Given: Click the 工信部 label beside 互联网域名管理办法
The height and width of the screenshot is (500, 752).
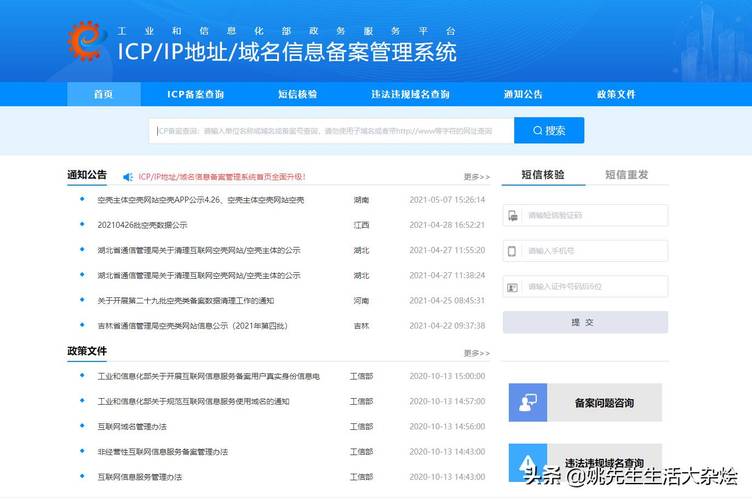Looking at the screenshot, I should point(361,427).
